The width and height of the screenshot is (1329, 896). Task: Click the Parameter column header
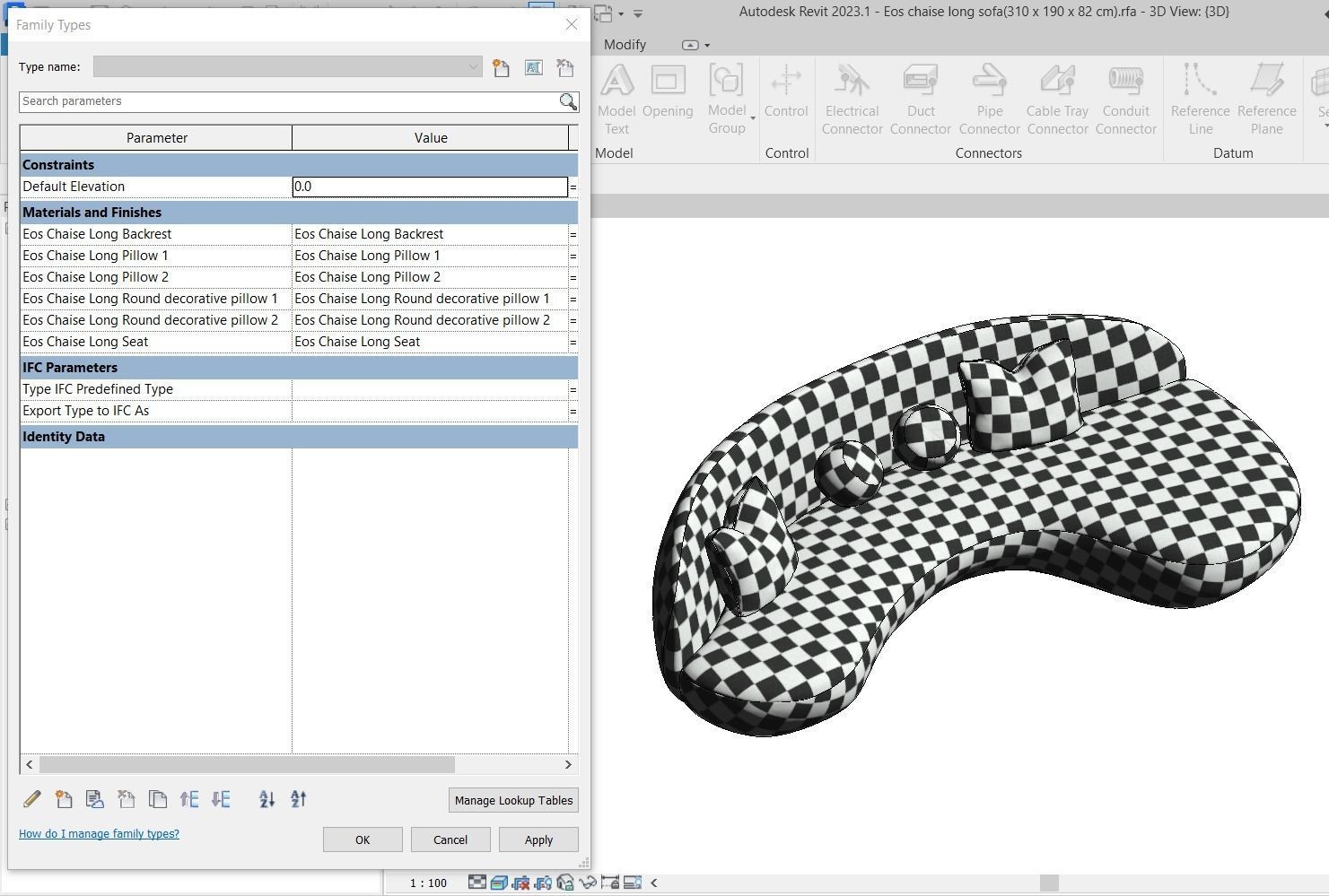click(x=156, y=137)
